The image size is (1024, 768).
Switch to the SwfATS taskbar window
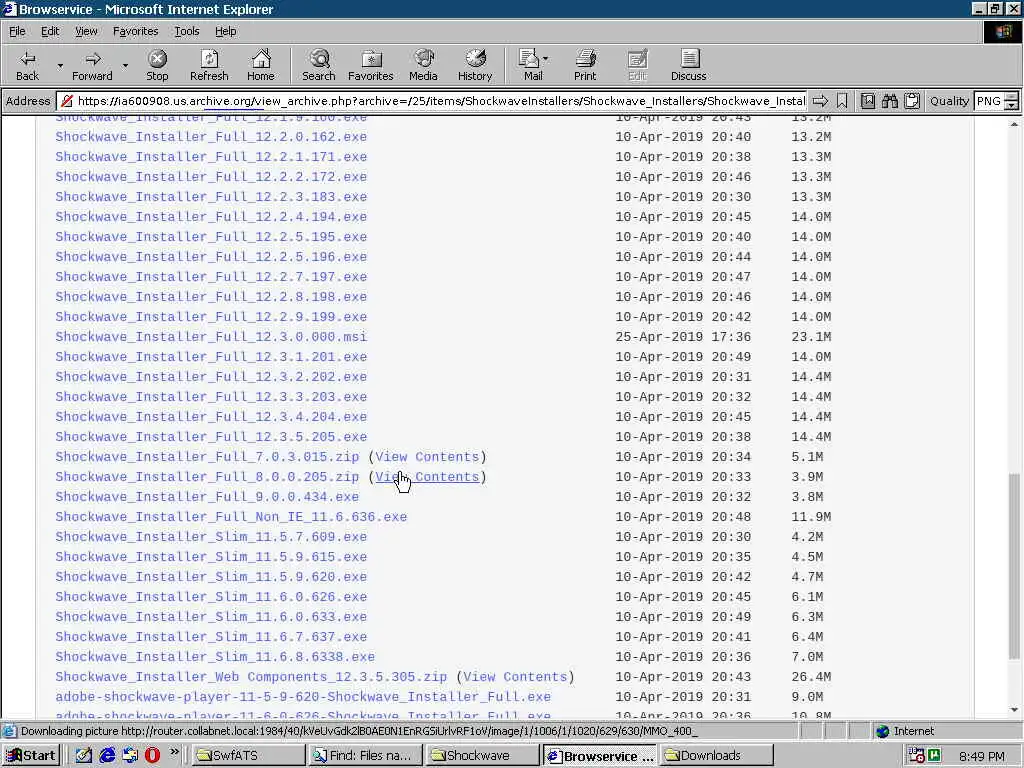246,756
